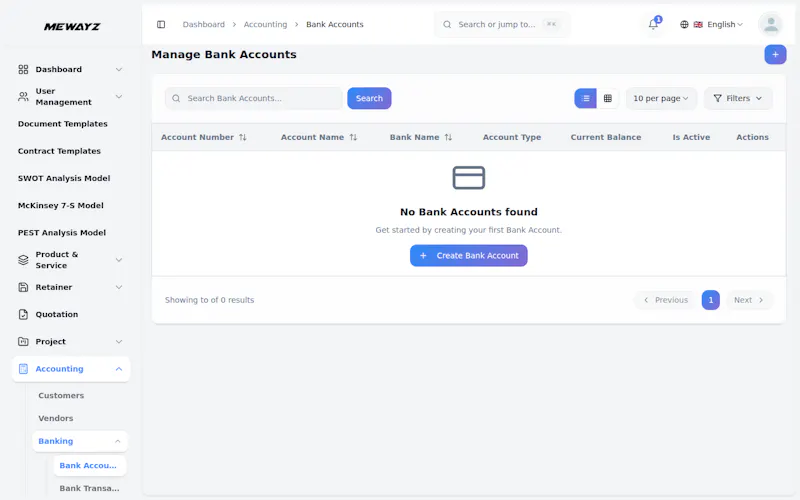Click Dashboard breadcrumb link
800x500 pixels.
coord(204,24)
